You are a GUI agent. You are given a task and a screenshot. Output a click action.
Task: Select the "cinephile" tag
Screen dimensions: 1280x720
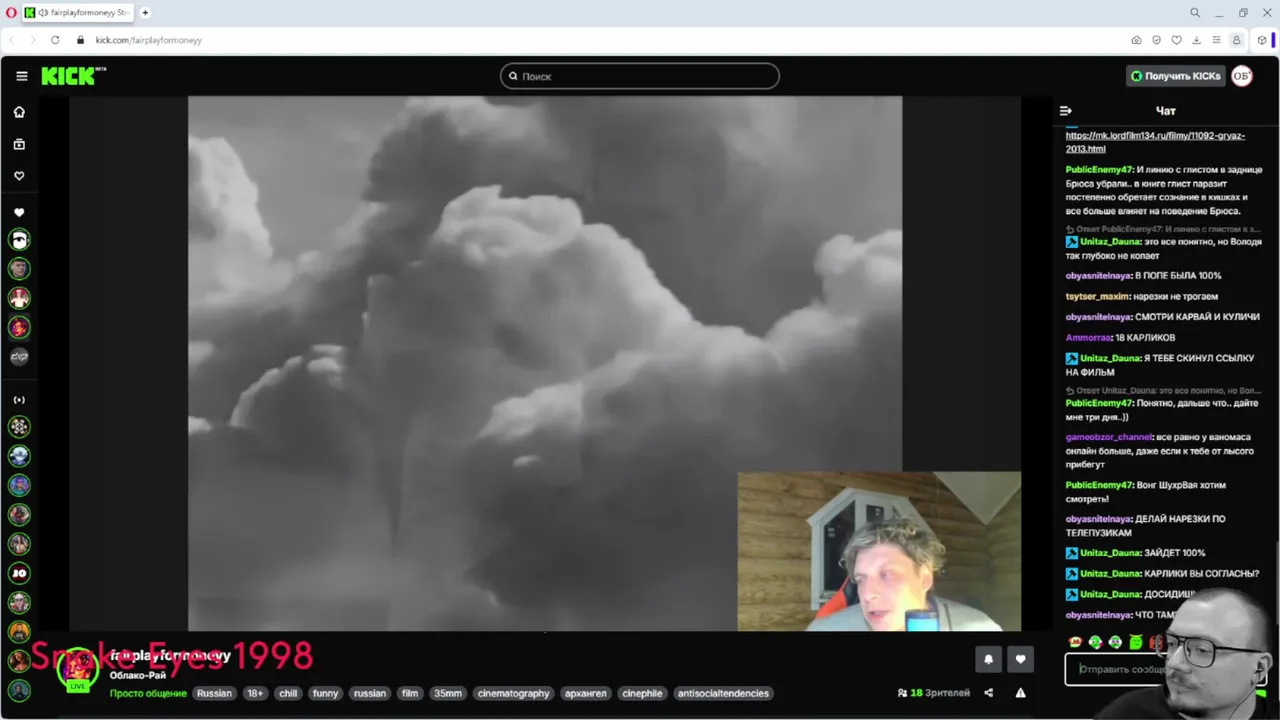pyautogui.click(x=642, y=693)
